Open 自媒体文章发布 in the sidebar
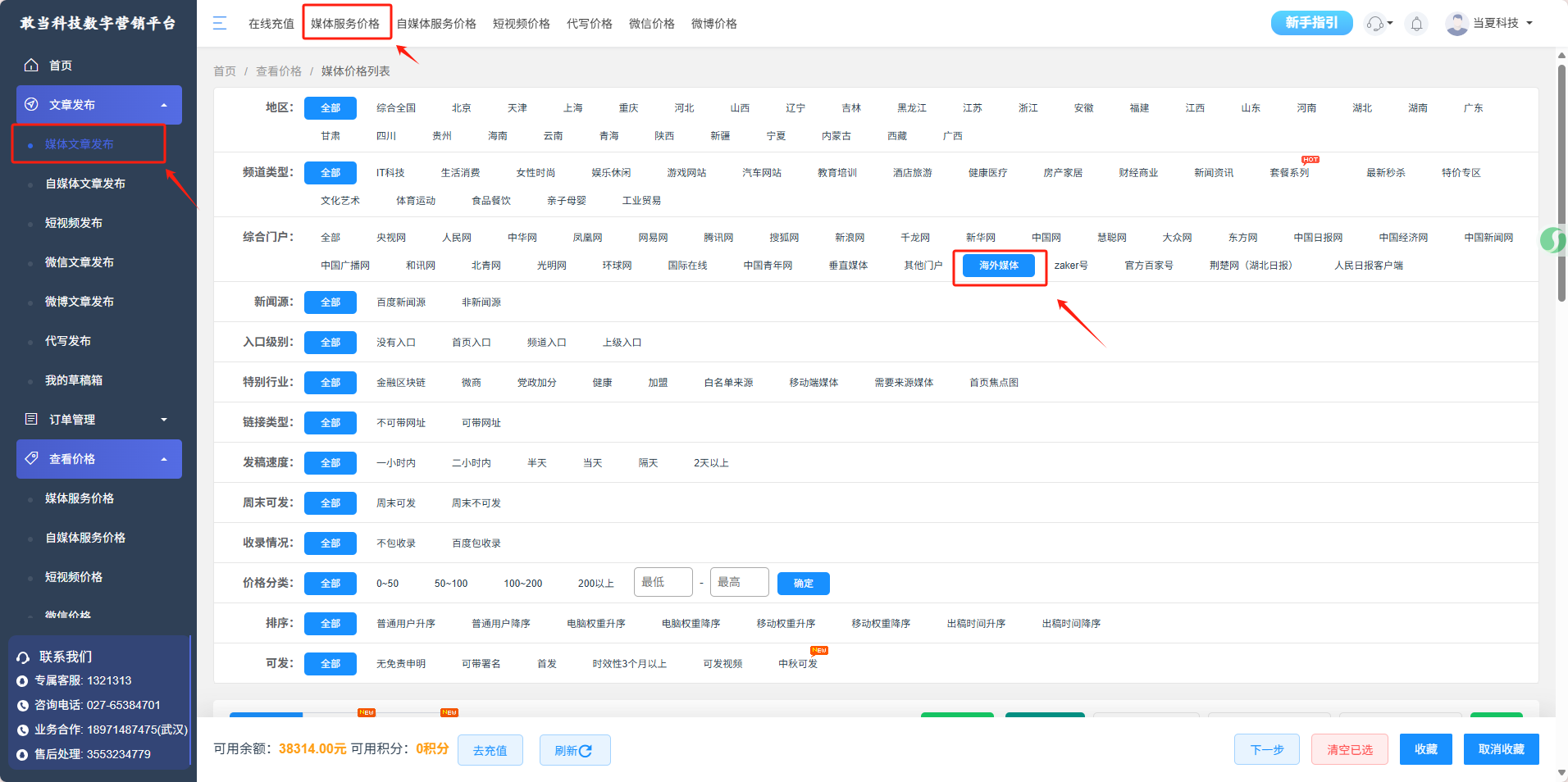The width and height of the screenshot is (1568, 782). click(85, 184)
